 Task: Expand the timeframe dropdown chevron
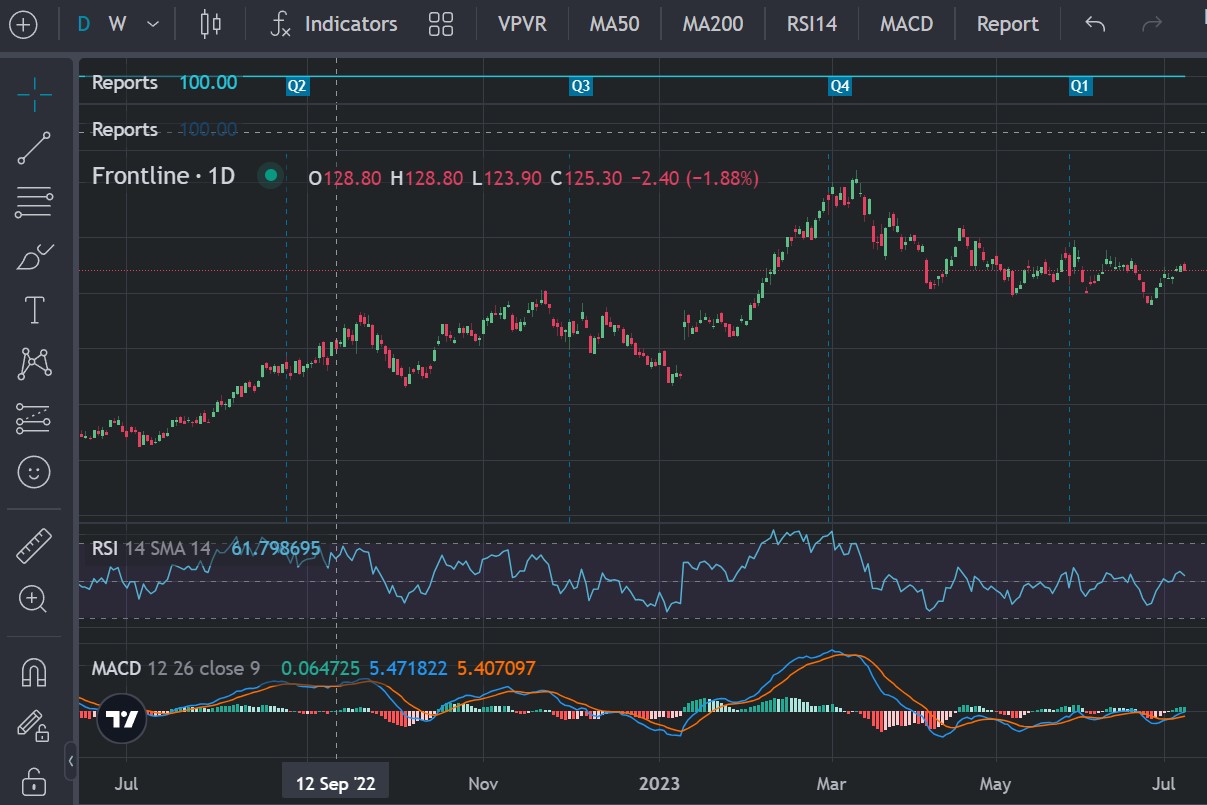tap(152, 24)
